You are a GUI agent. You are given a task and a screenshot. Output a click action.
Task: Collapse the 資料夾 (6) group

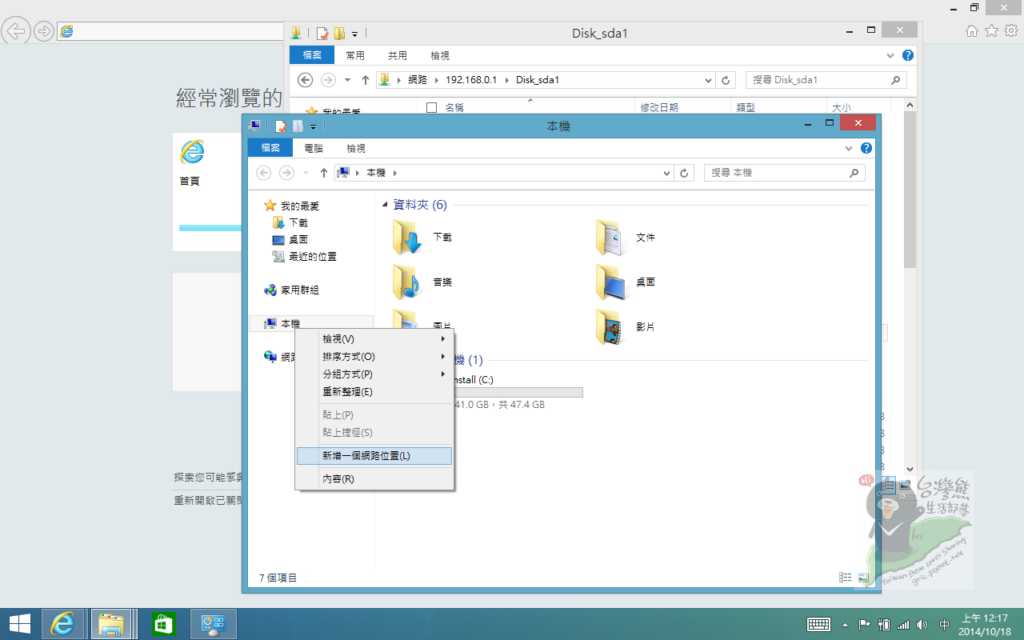[x=385, y=204]
